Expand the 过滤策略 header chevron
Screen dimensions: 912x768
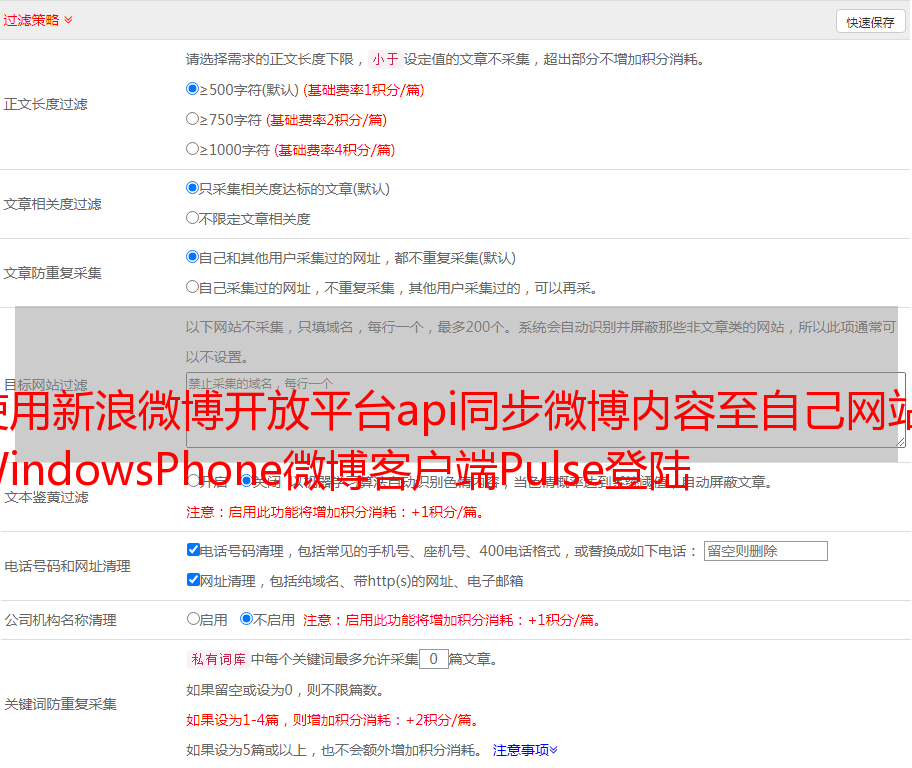coord(69,20)
